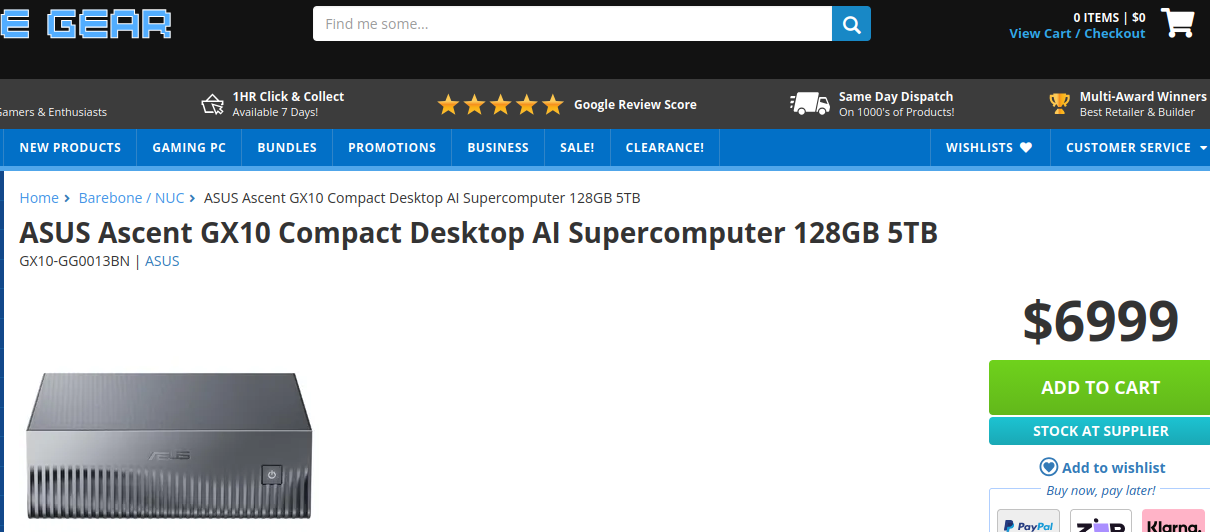Go to the Home breadcrumb
1210x532 pixels.
coord(39,198)
